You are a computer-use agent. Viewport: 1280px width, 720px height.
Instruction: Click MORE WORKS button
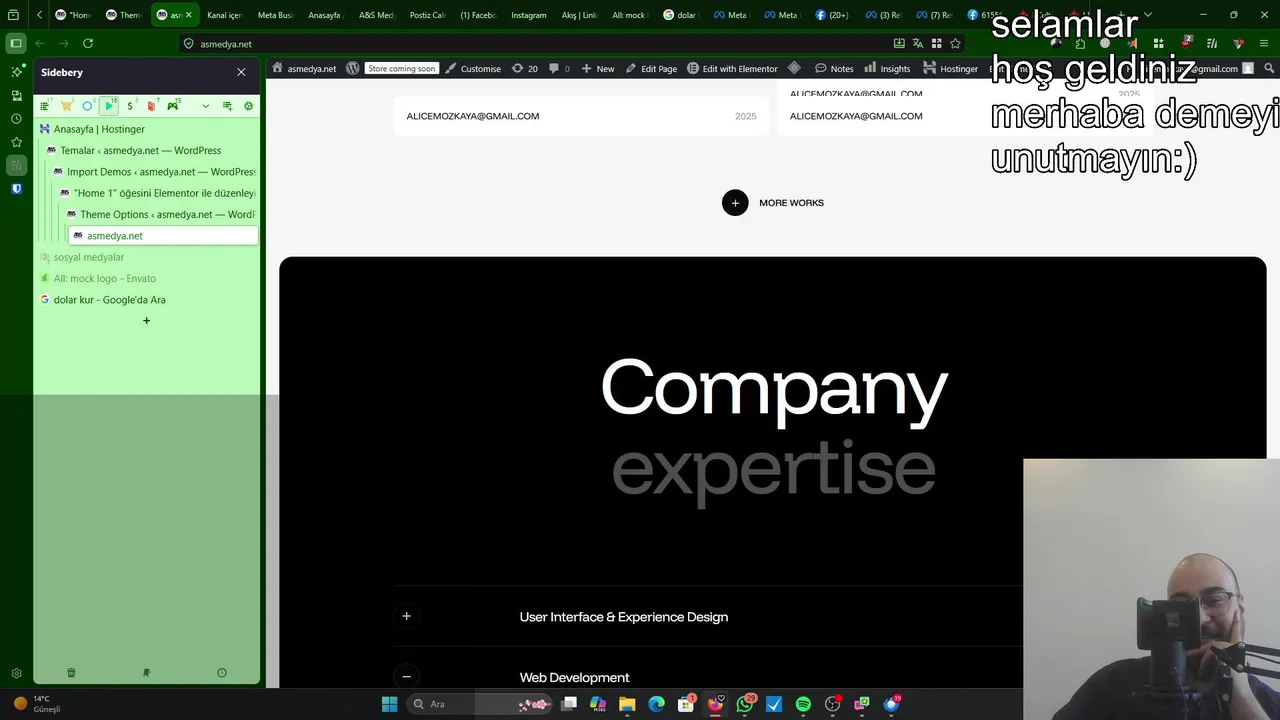(773, 203)
